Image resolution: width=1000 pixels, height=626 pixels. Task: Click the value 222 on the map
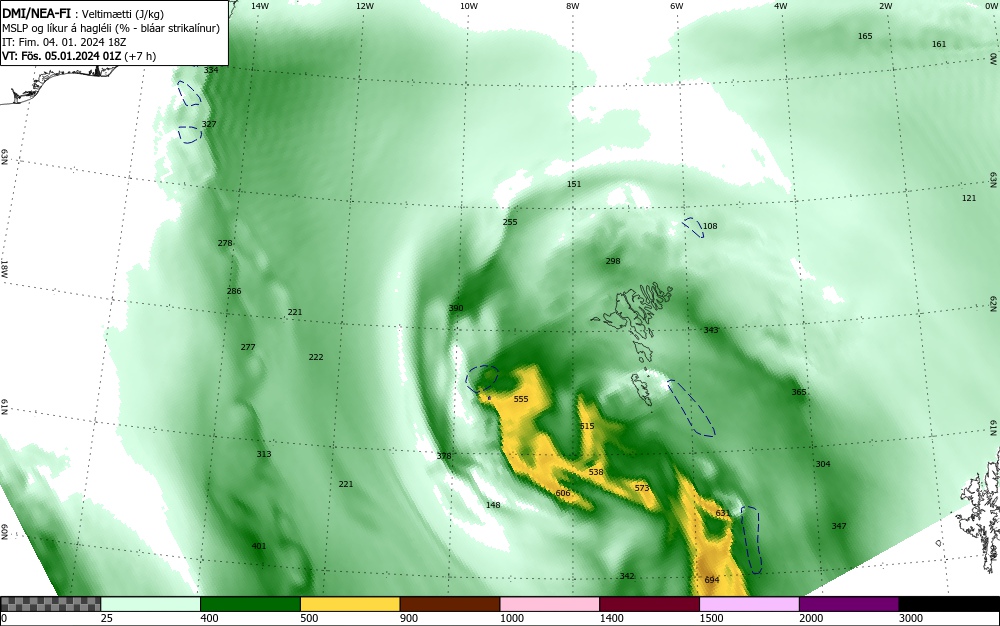click(x=316, y=357)
